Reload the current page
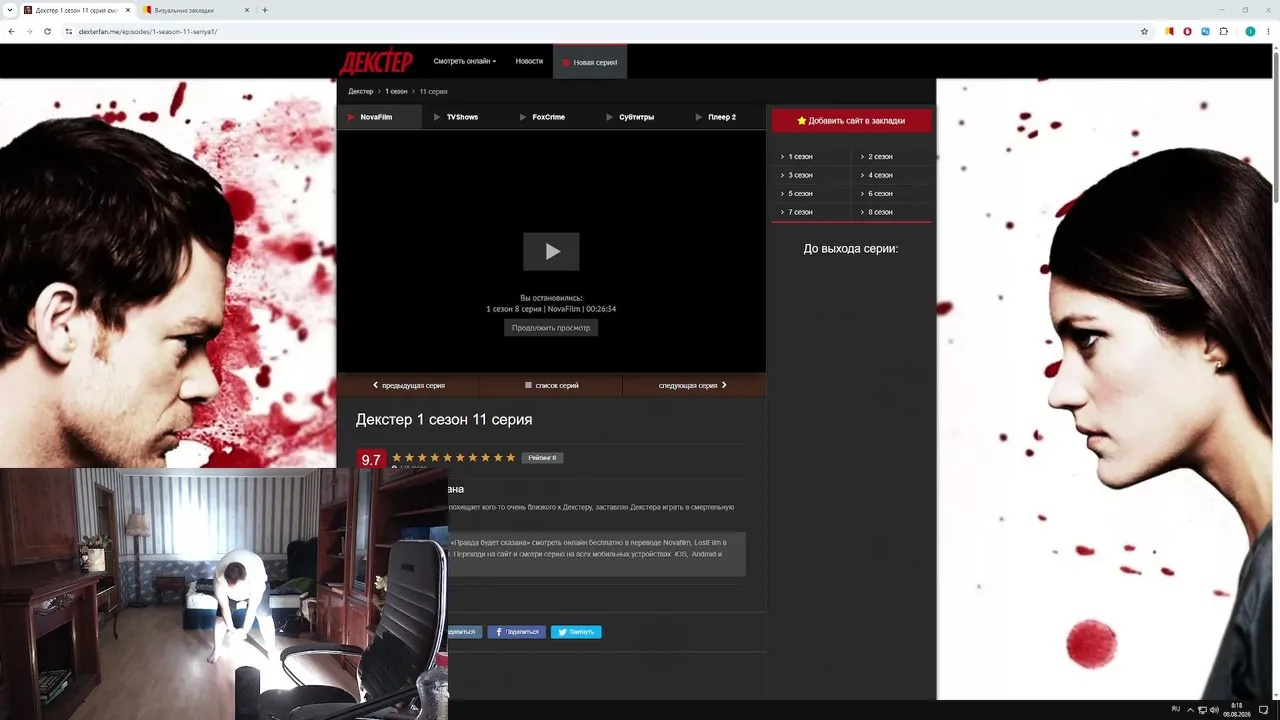 point(47,31)
